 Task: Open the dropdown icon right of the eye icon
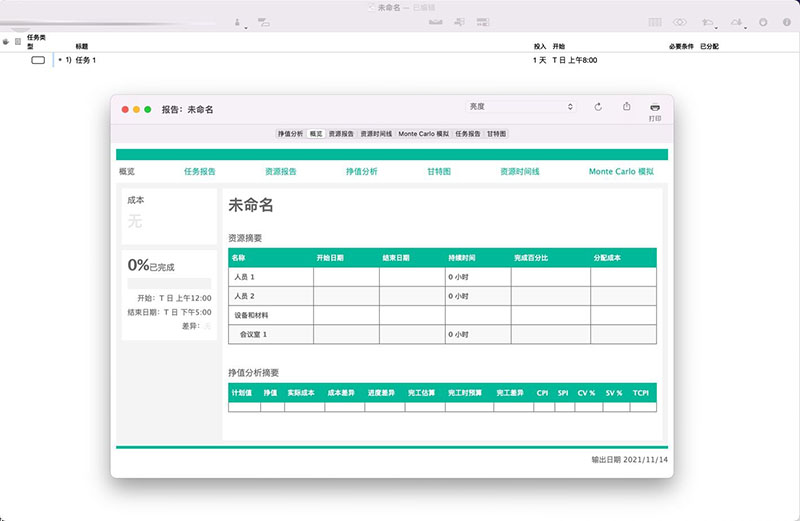click(709, 22)
